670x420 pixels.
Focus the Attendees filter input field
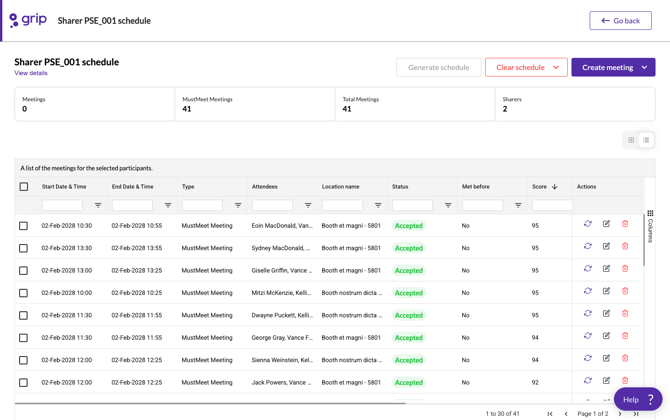click(x=272, y=206)
